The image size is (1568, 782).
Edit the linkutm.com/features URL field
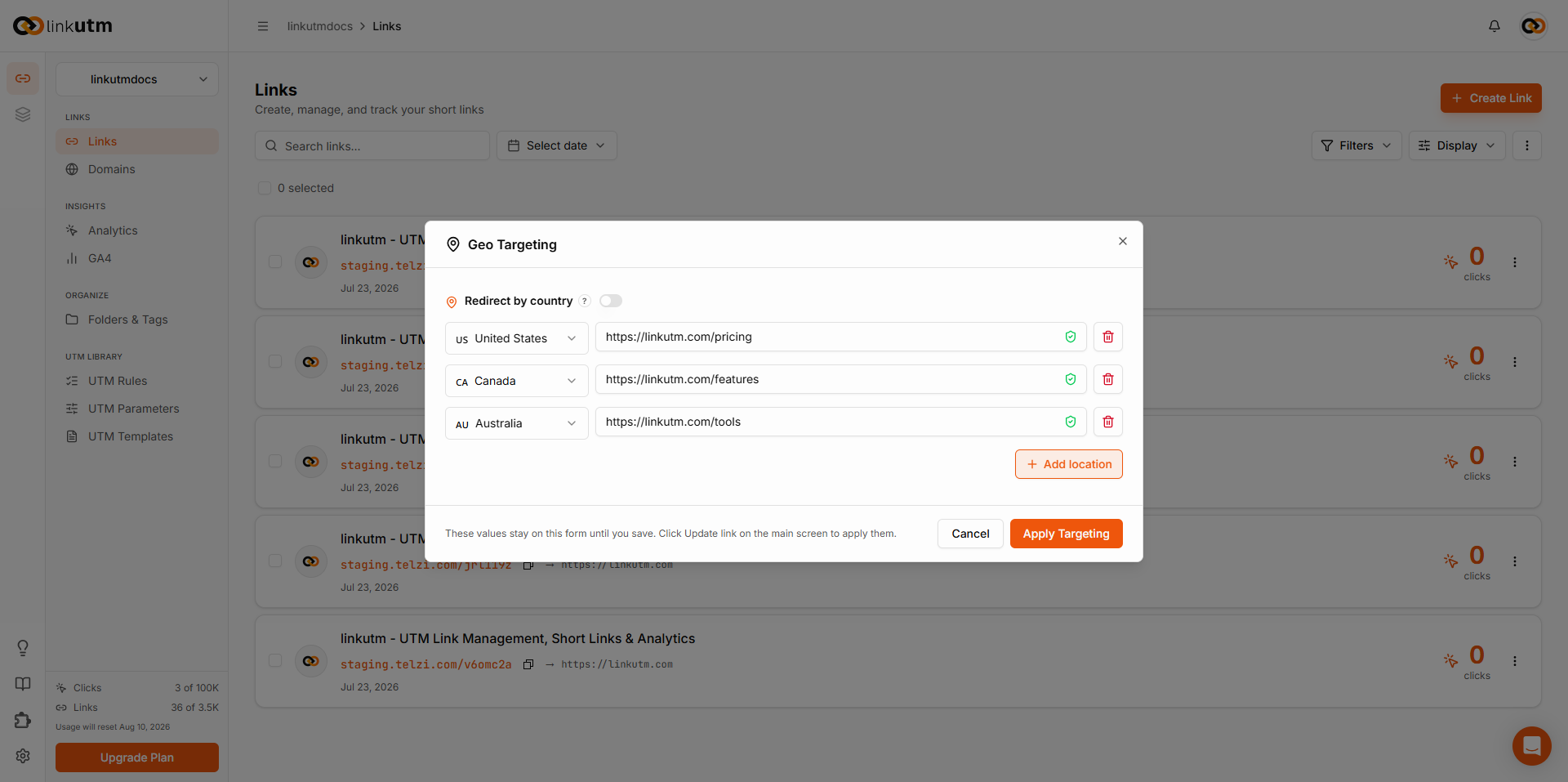[x=841, y=379]
